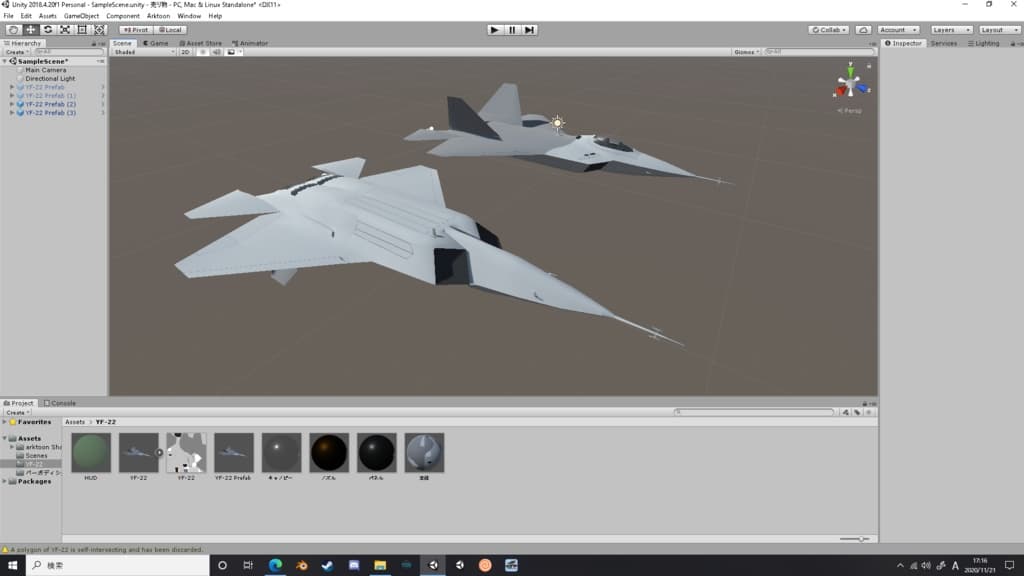The width and height of the screenshot is (1024, 576).
Task: Open the Layers dropdown
Action: tap(950, 30)
